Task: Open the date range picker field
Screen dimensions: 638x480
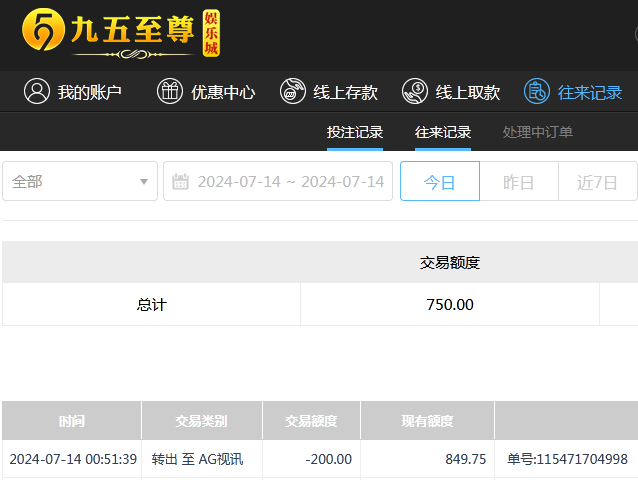Action: point(278,181)
